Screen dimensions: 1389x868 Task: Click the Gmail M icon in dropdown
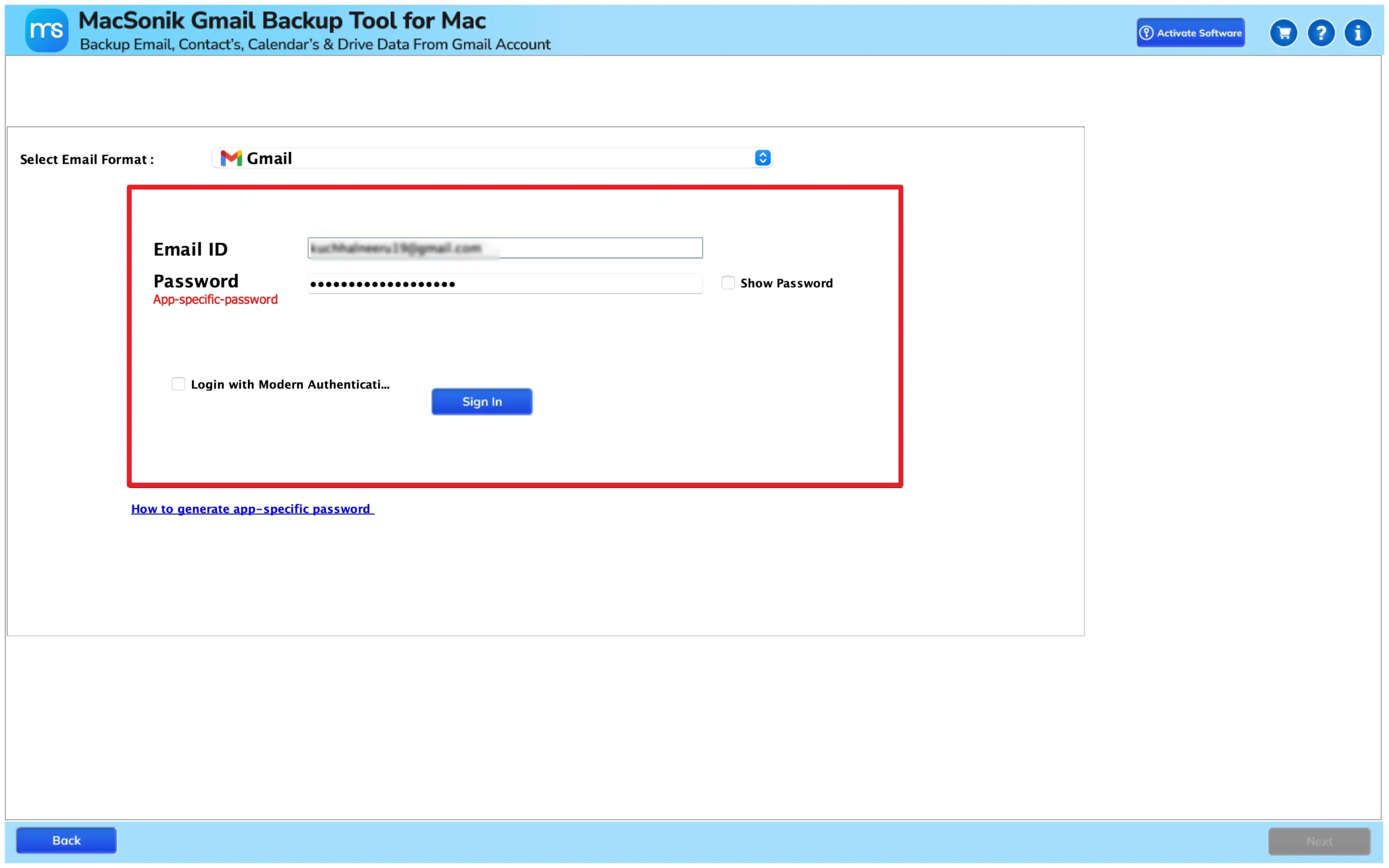[231, 158]
